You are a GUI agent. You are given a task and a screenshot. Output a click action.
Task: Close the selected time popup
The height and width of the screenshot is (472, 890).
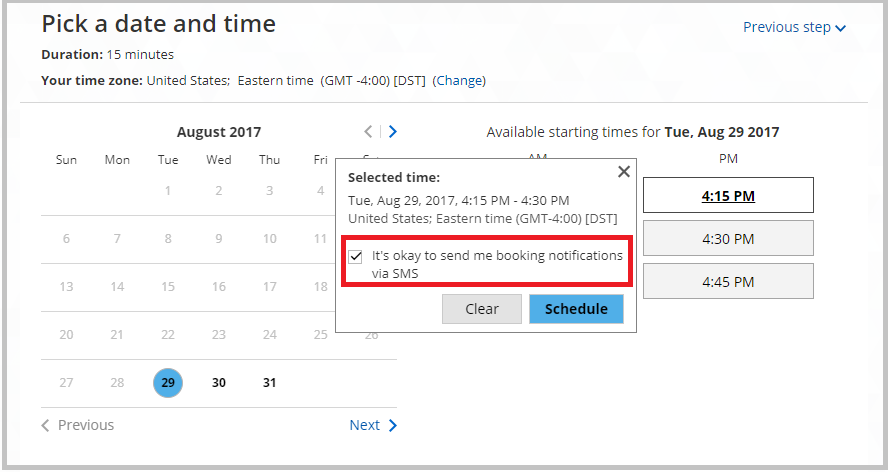[624, 172]
